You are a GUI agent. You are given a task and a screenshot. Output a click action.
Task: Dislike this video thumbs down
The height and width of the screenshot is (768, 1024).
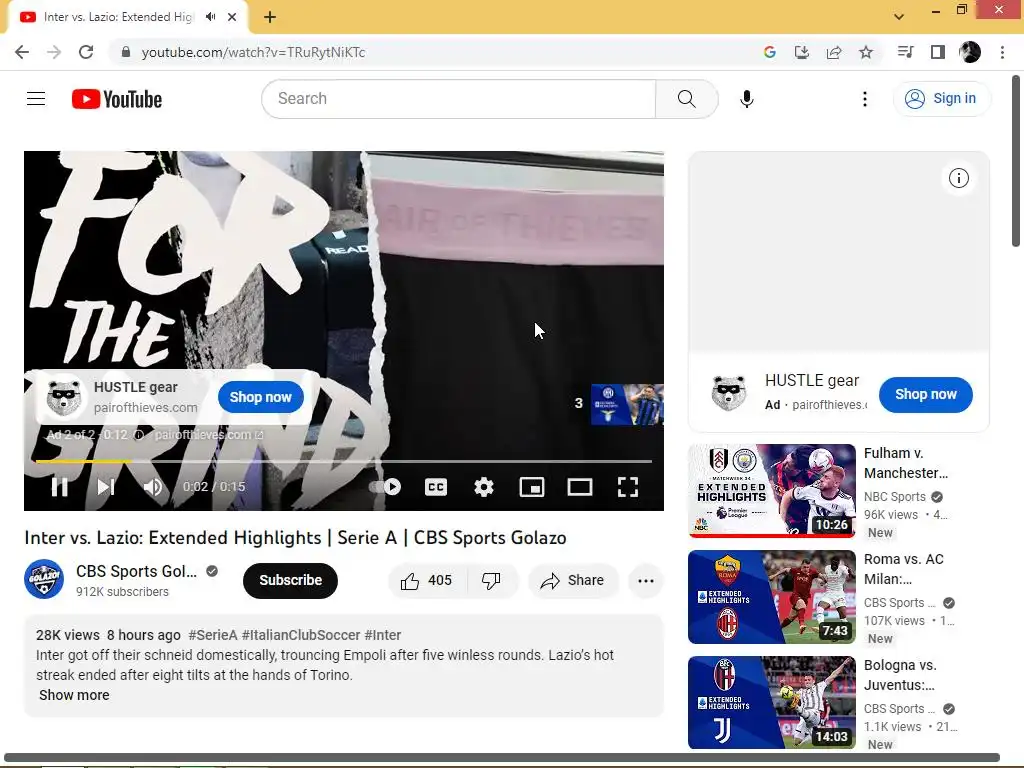tap(491, 581)
